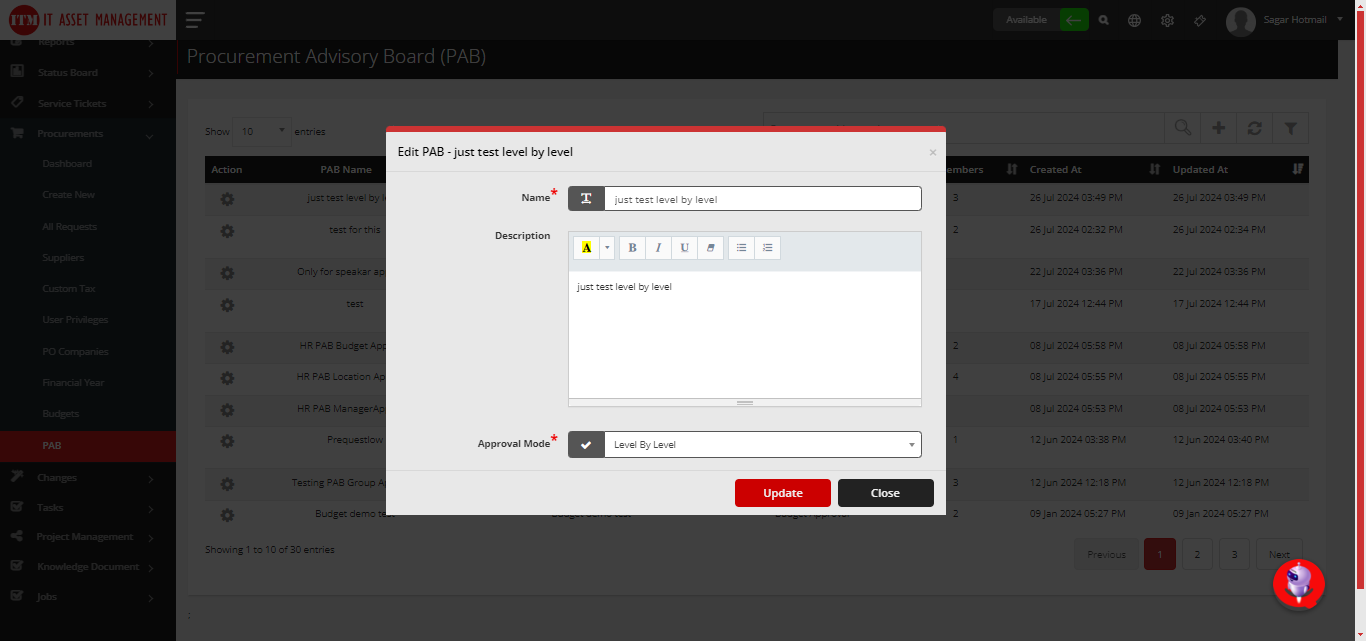
Task: Click action gear for 'Only for speaker' row
Action: pos(227,273)
